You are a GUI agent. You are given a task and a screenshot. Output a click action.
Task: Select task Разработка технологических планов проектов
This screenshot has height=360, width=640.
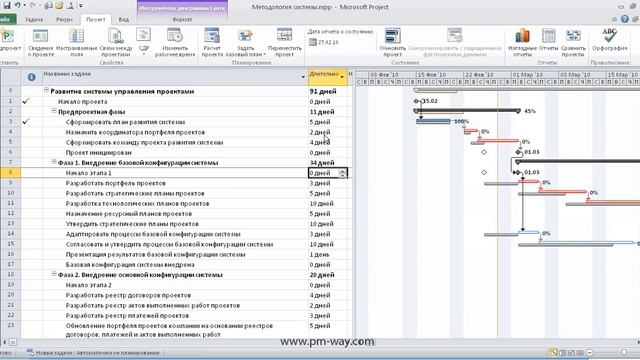coord(137,204)
